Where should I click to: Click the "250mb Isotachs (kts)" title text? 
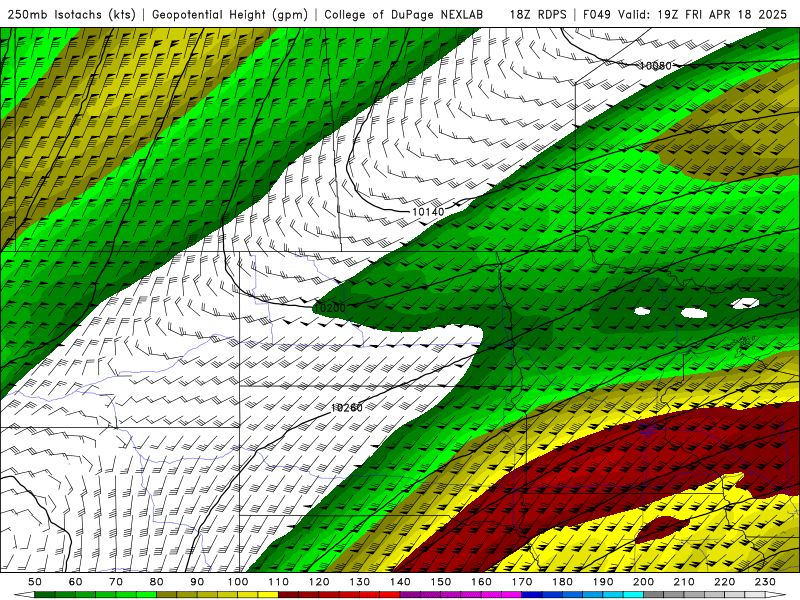tap(71, 15)
